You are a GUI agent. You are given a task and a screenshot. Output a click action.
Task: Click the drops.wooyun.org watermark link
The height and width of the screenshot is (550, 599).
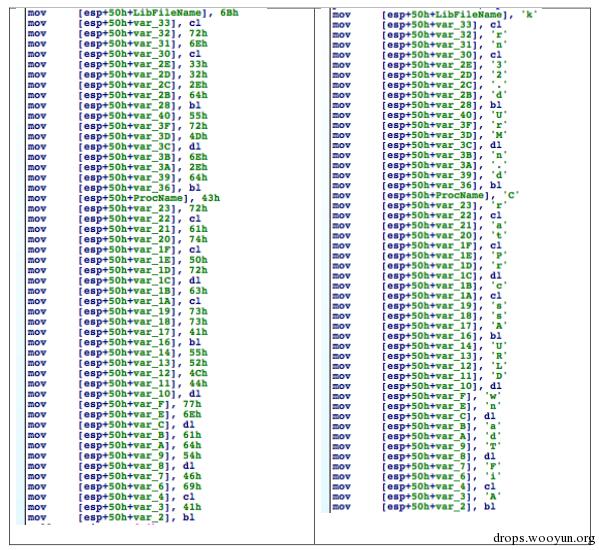pos(544,538)
